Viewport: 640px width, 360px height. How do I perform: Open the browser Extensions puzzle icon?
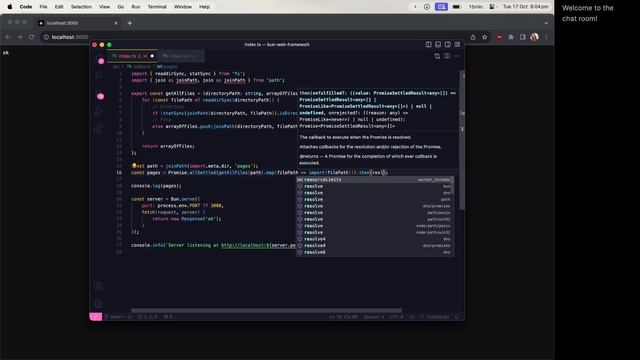(x=511, y=37)
